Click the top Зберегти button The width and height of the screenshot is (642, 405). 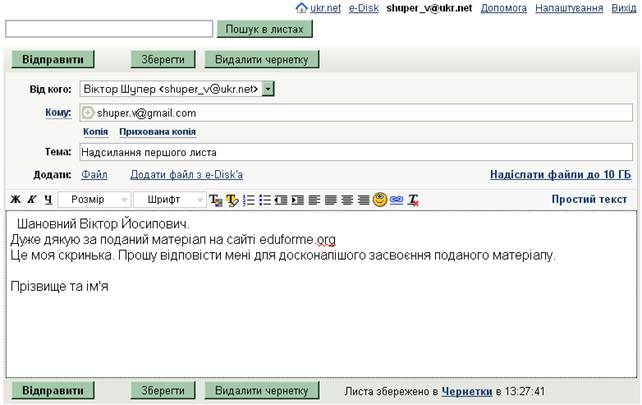(163, 59)
